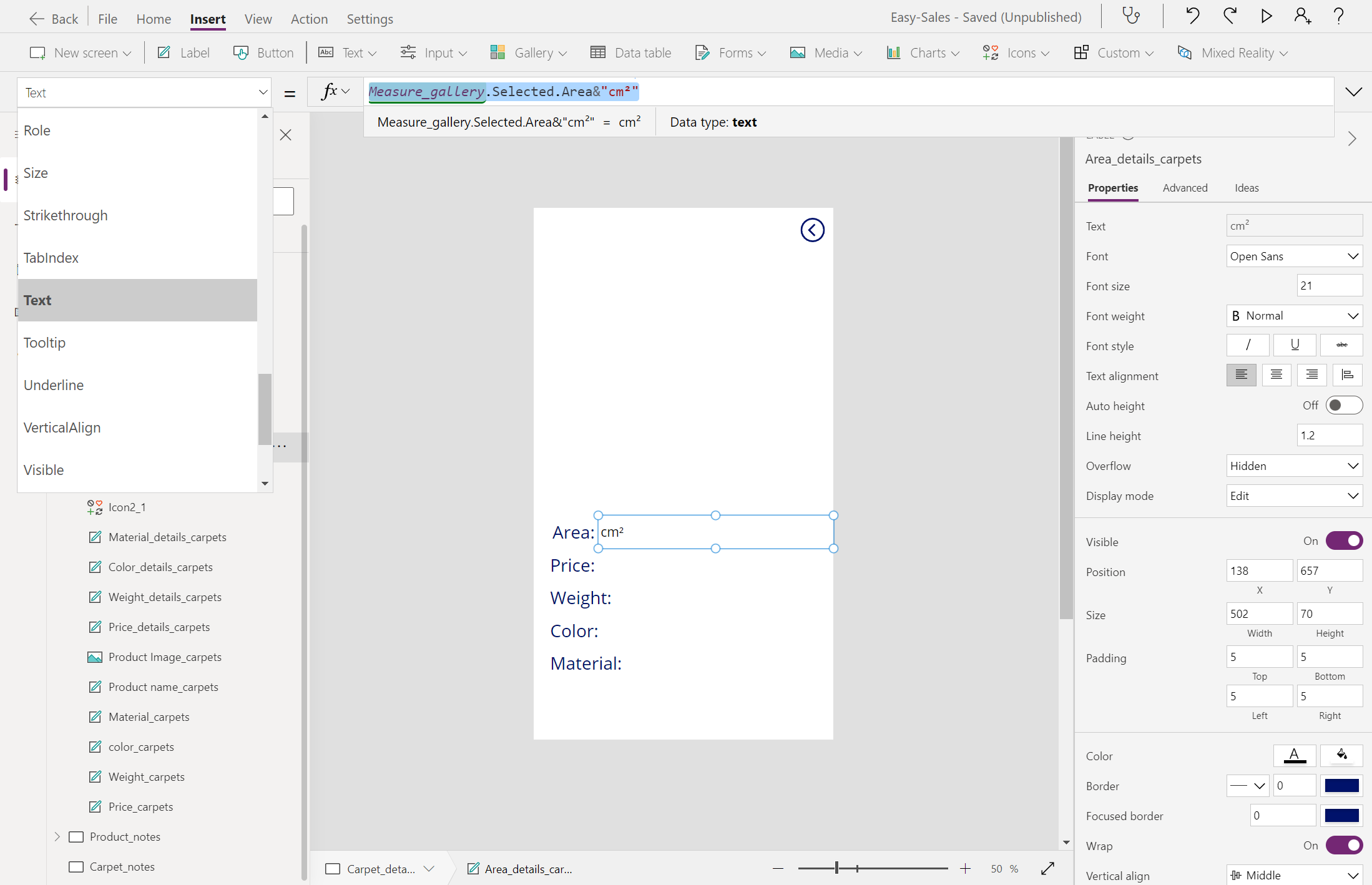1372x885 pixels.
Task: Open the View menu
Action: (258, 19)
